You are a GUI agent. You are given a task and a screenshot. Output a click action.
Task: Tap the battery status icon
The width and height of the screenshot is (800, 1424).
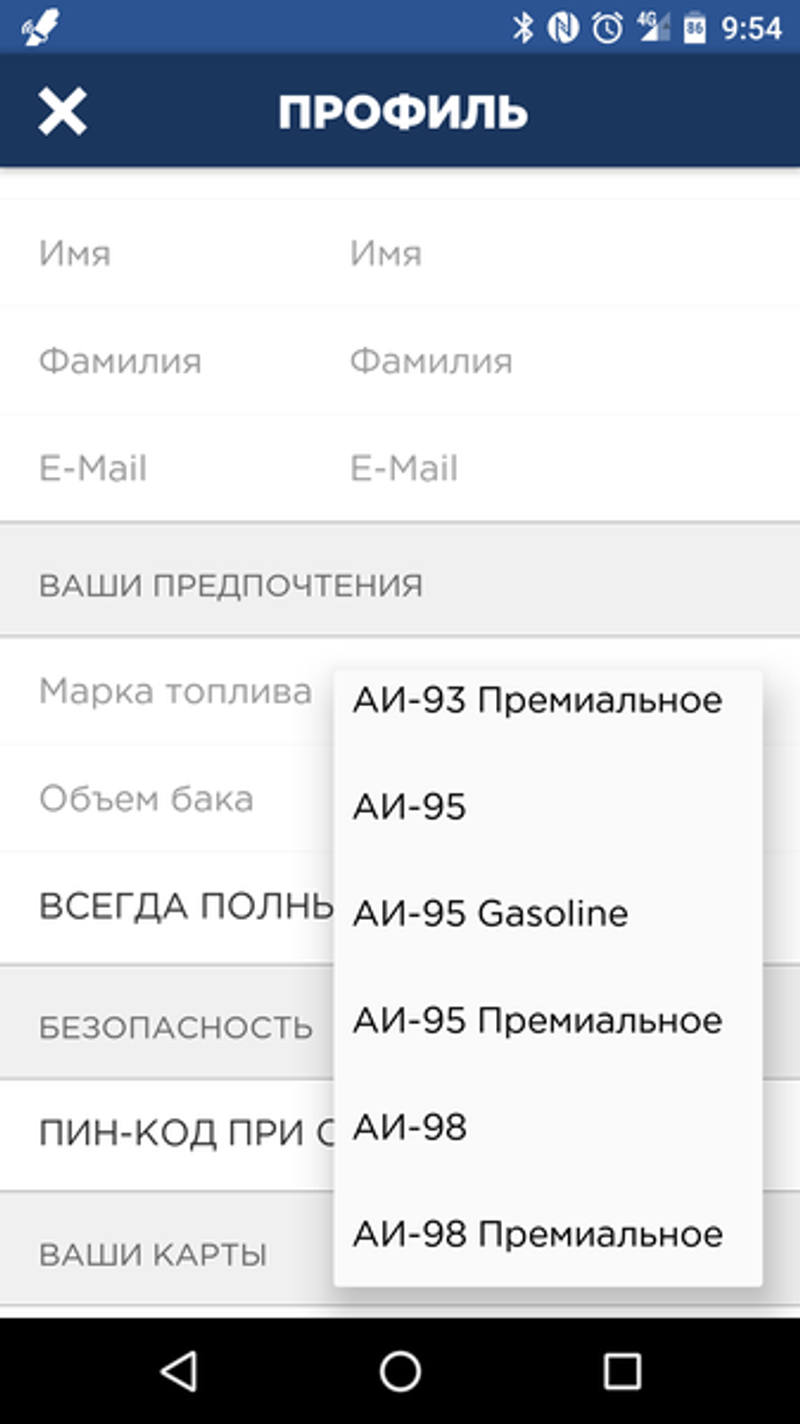click(694, 28)
